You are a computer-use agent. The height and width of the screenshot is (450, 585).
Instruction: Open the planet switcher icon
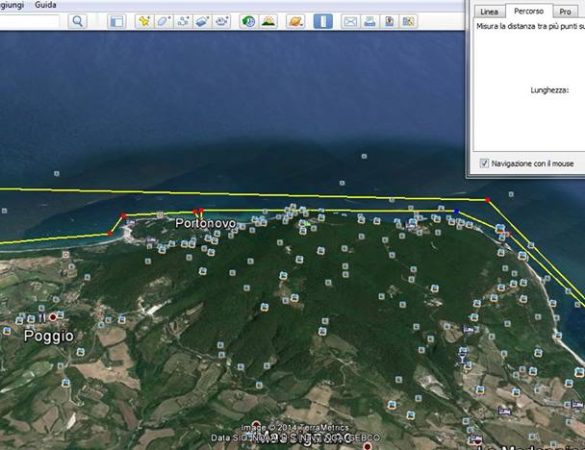[x=295, y=21]
